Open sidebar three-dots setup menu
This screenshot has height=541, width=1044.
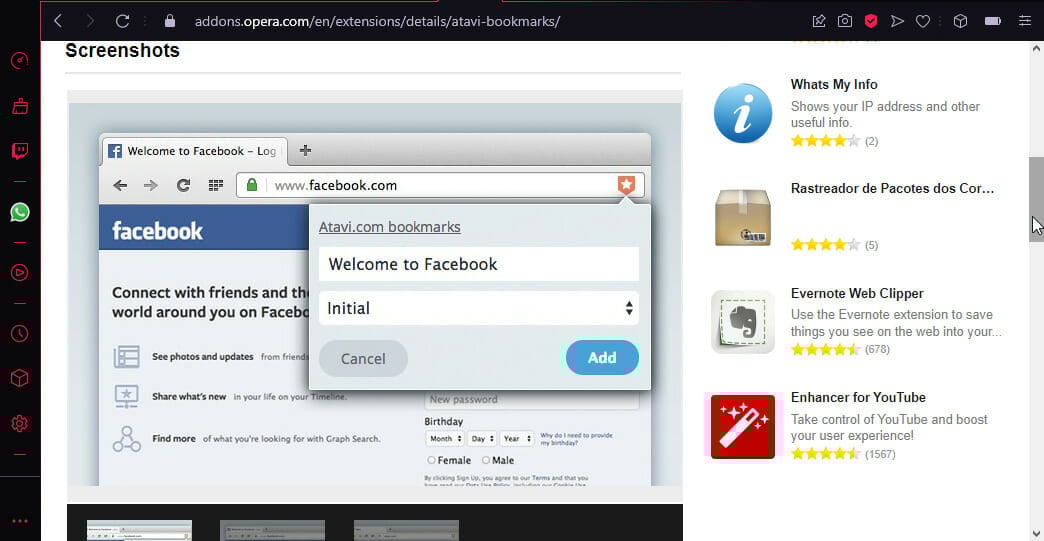point(20,521)
